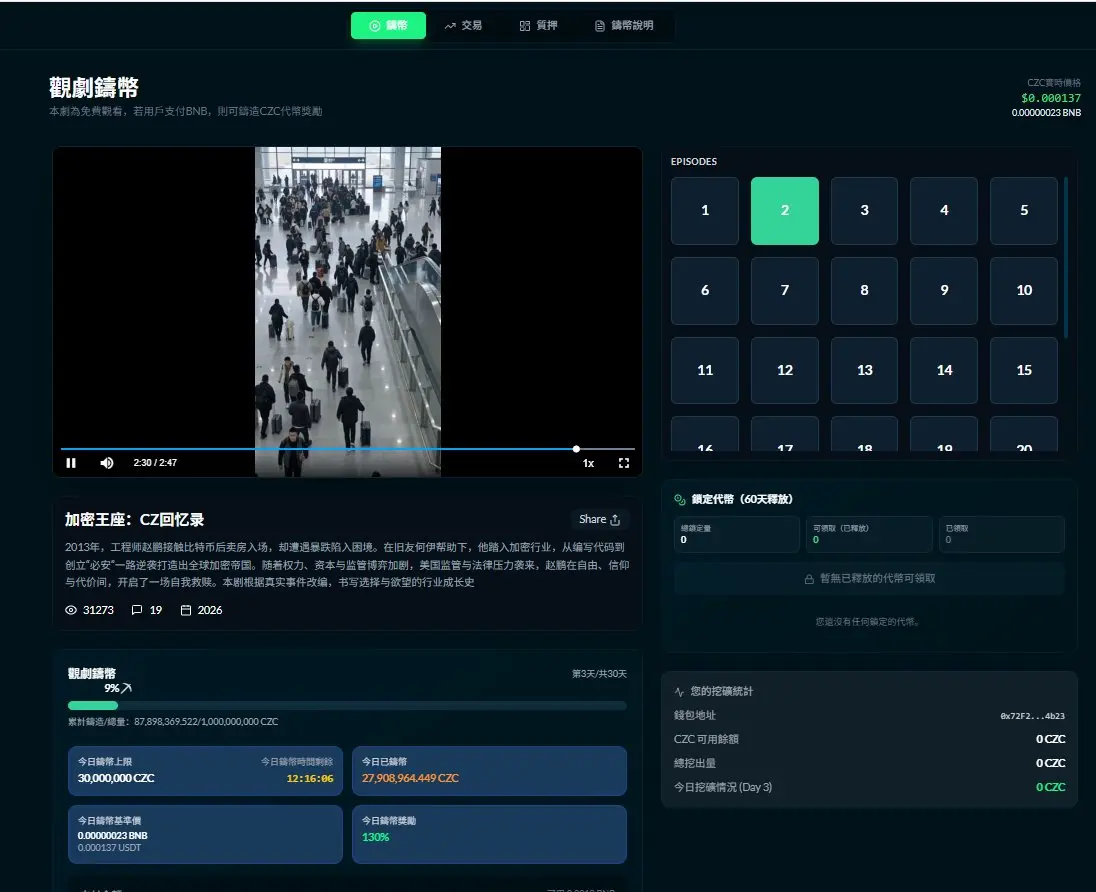Click the countdown timer 12:16:06
The height and width of the screenshot is (892, 1096).
pyautogui.click(x=310, y=779)
